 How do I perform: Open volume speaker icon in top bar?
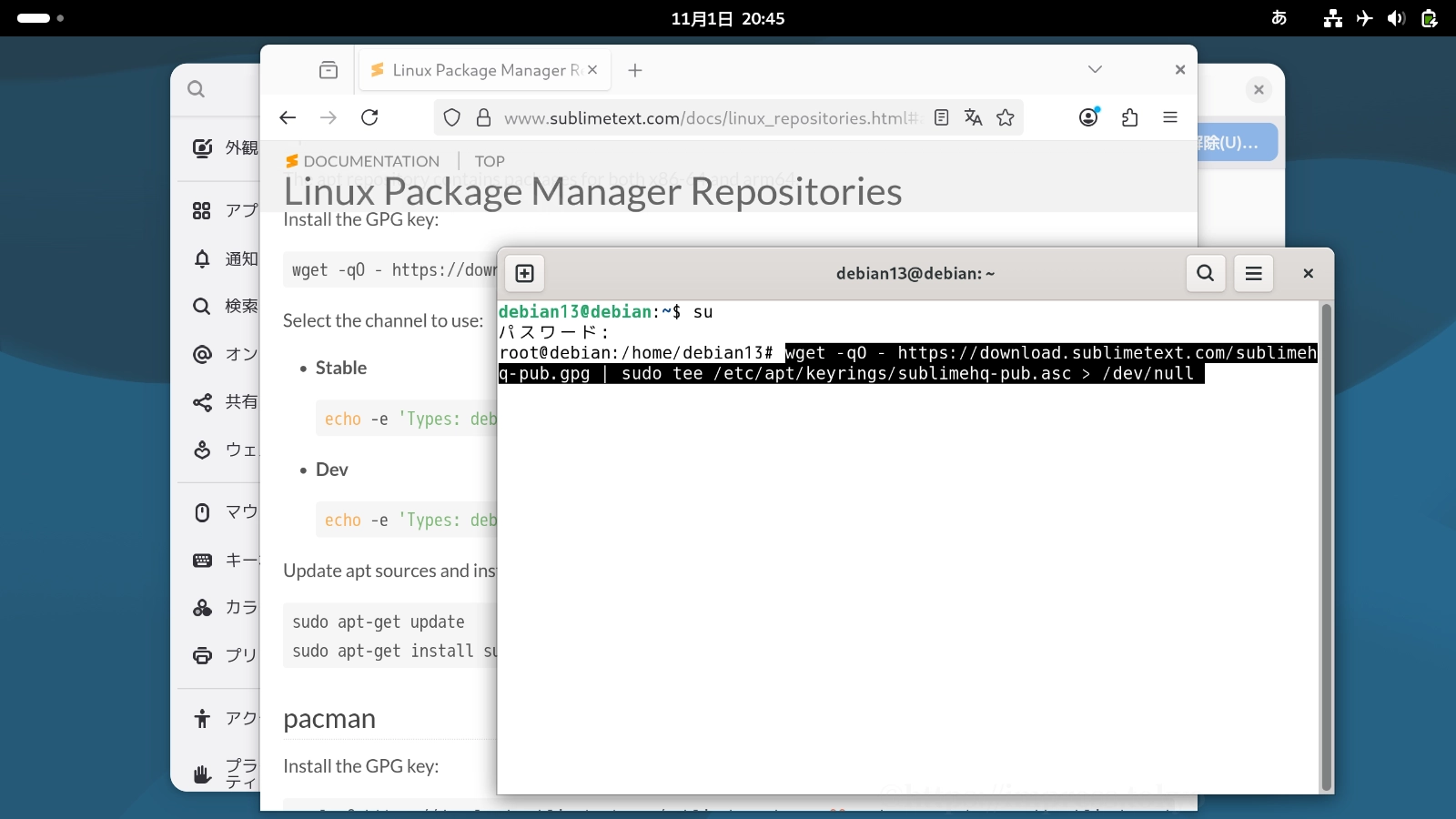coord(1397,18)
